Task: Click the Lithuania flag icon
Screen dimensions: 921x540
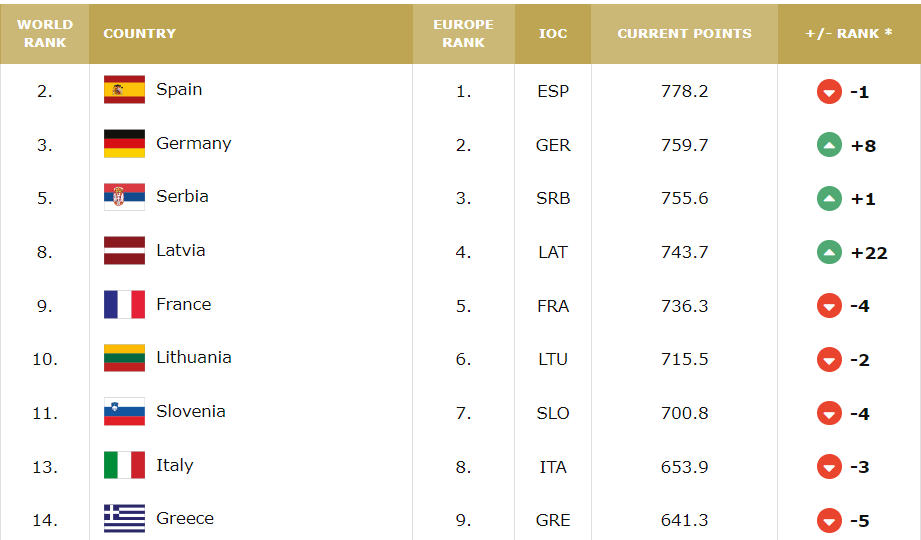Action: pyautogui.click(x=124, y=358)
